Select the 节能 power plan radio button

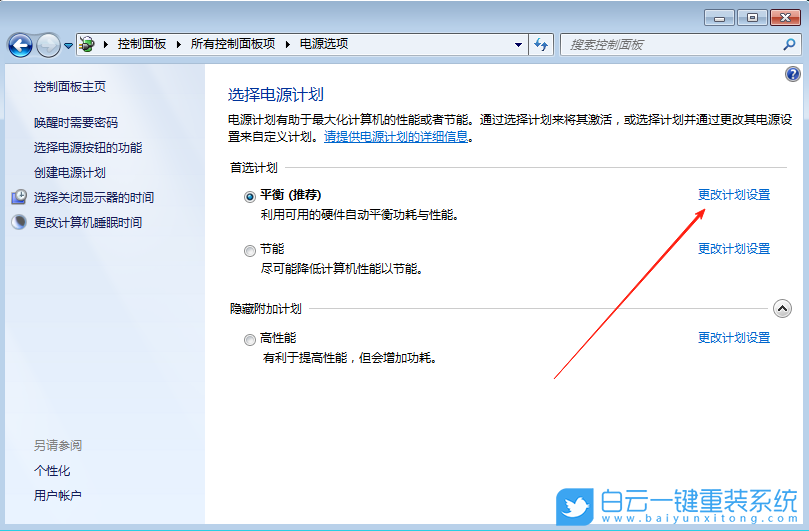[250, 251]
